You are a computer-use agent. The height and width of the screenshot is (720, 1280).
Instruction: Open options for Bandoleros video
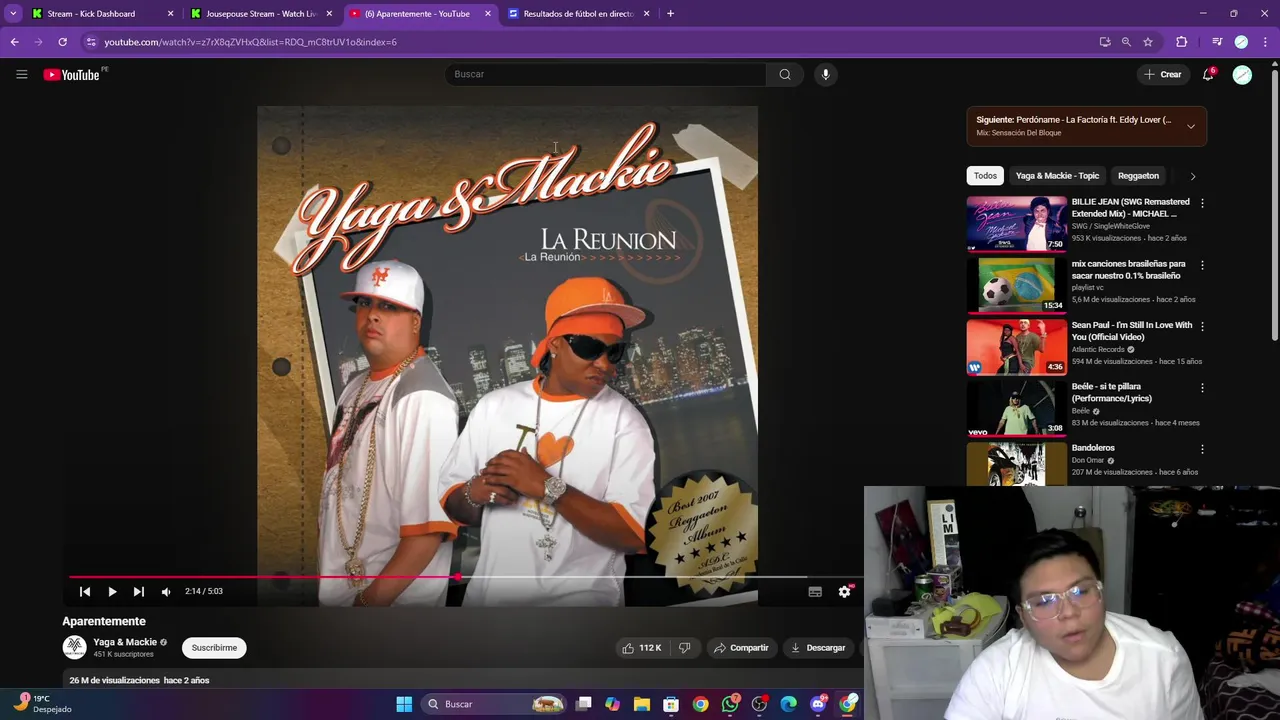click(1202, 449)
